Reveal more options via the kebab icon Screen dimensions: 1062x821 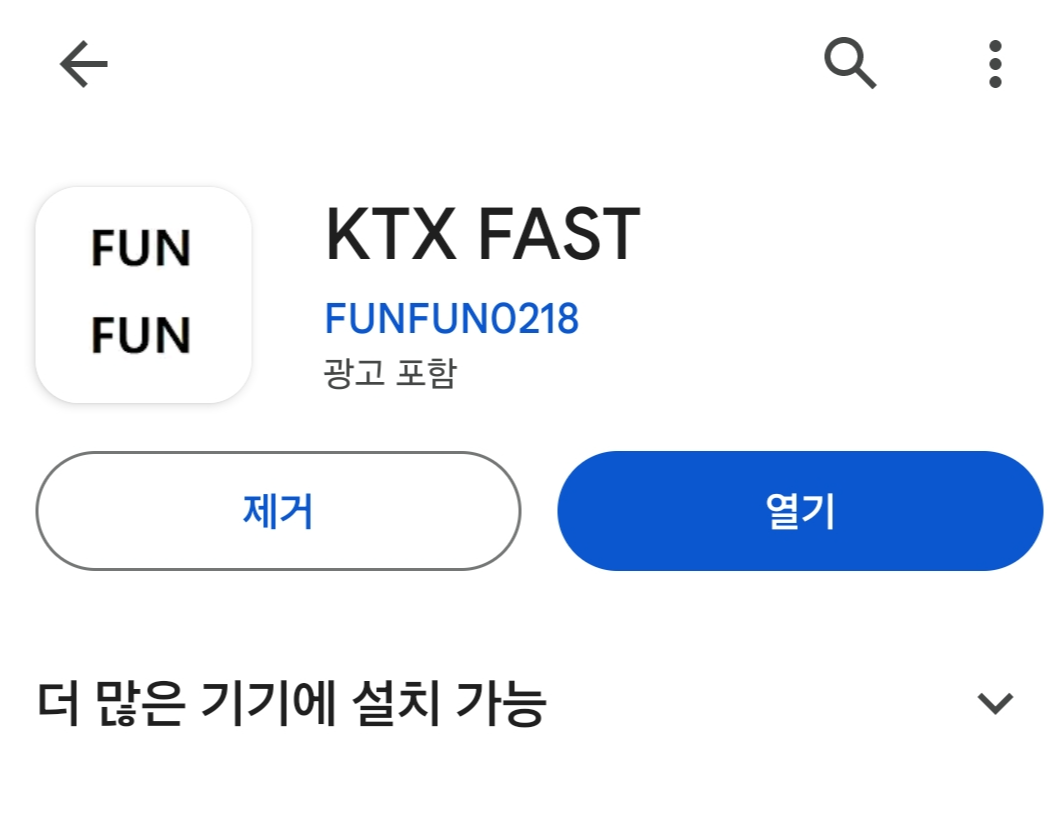click(x=995, y=63)
